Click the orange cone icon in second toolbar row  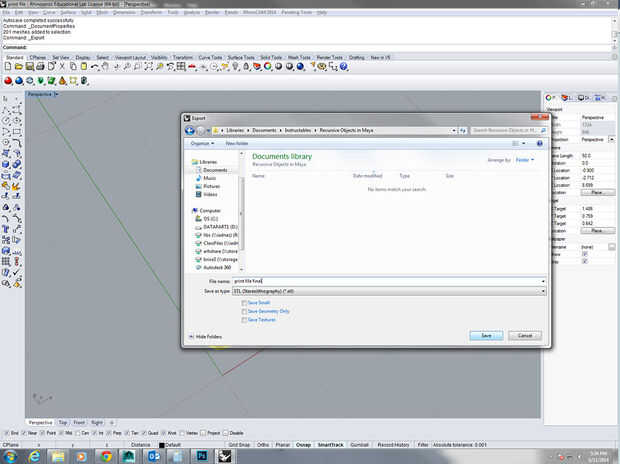click(x=62, y=81)
